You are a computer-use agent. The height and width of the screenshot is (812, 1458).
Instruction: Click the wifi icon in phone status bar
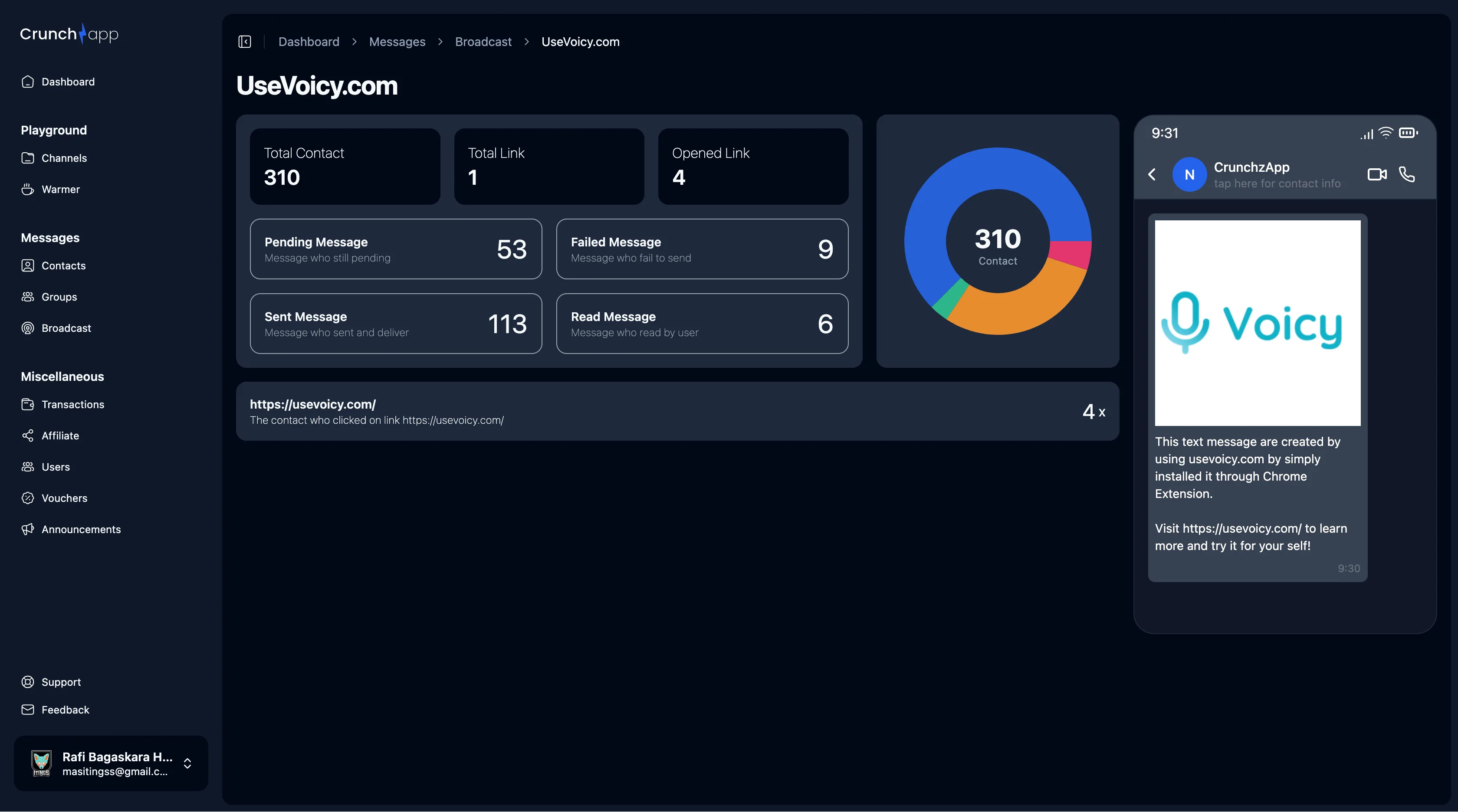point(1386,133)
